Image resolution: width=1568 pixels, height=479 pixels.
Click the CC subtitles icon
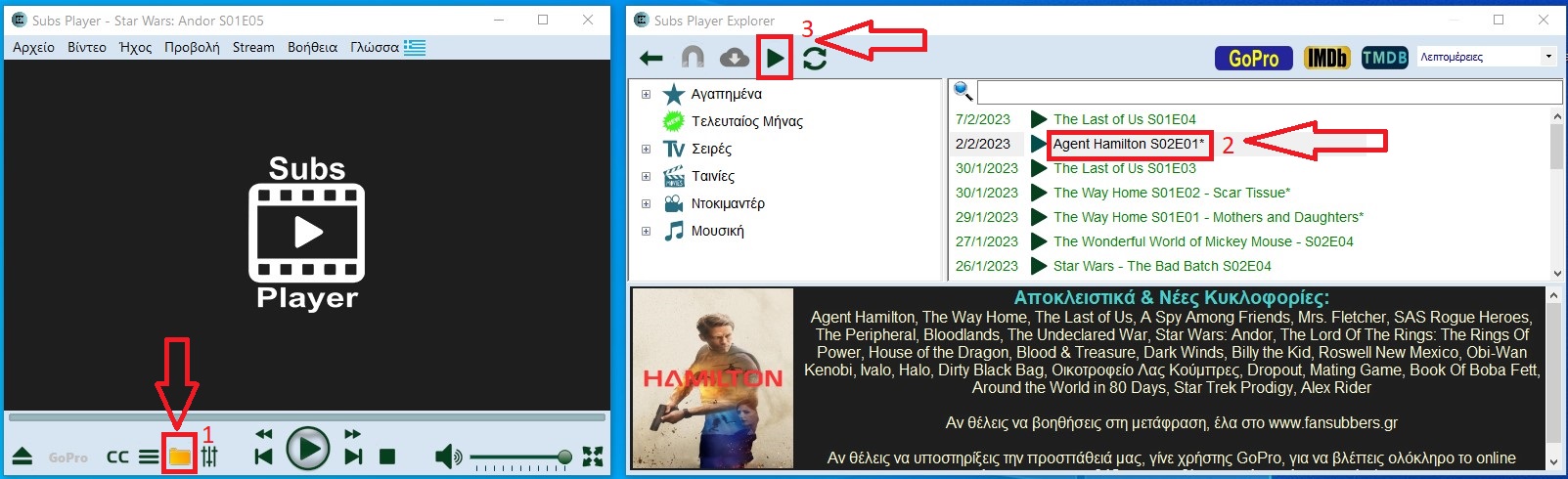(x=117, y=457)
